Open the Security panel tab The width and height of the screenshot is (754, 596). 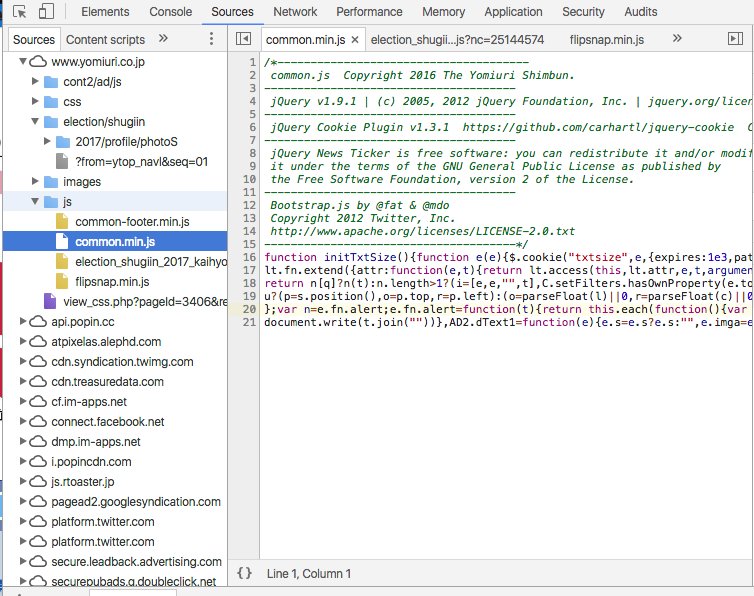click(x=583, y=12)
